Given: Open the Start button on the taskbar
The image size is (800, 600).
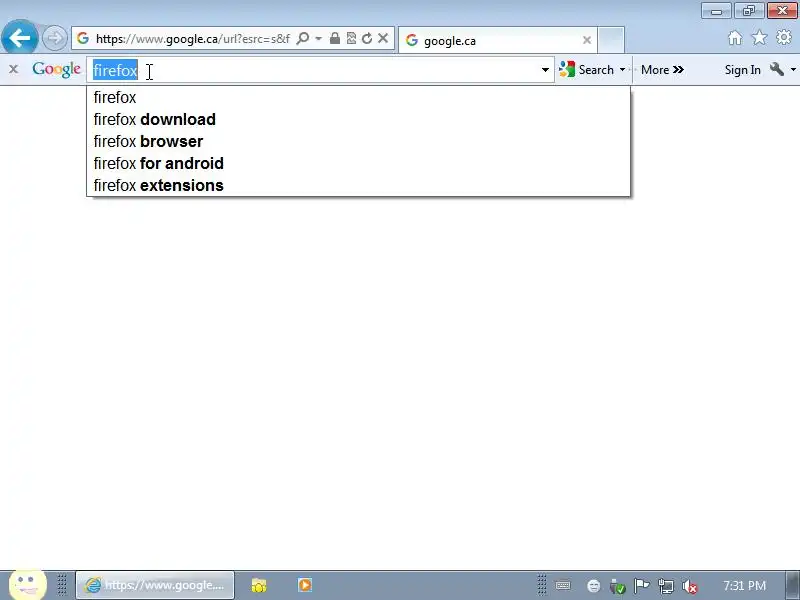Looking at the screenshot, I should [28, 585].
